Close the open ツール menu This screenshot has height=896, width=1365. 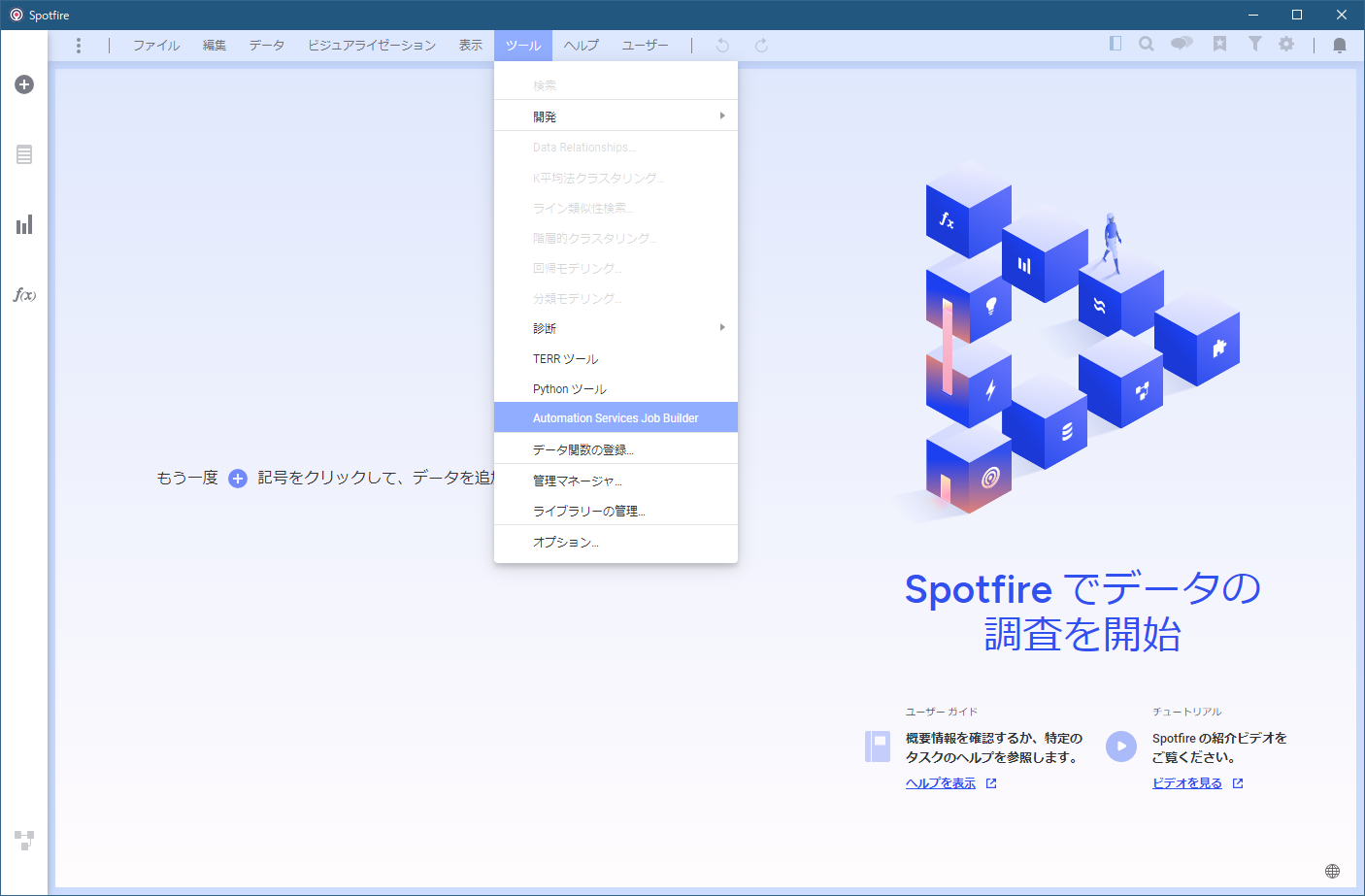click(x=523, y=46)
